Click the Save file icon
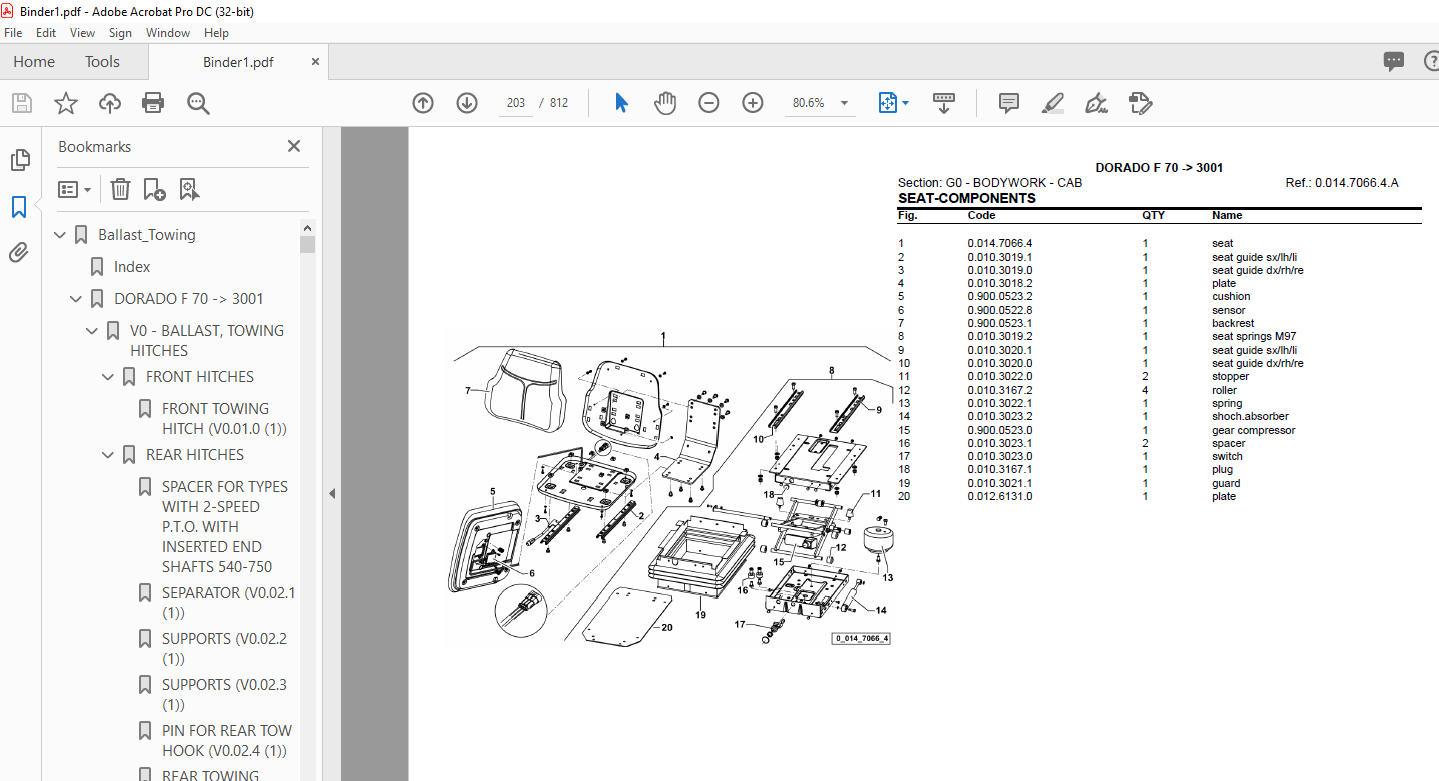This screenshot has height=781, width=1439. coord(22,103)
